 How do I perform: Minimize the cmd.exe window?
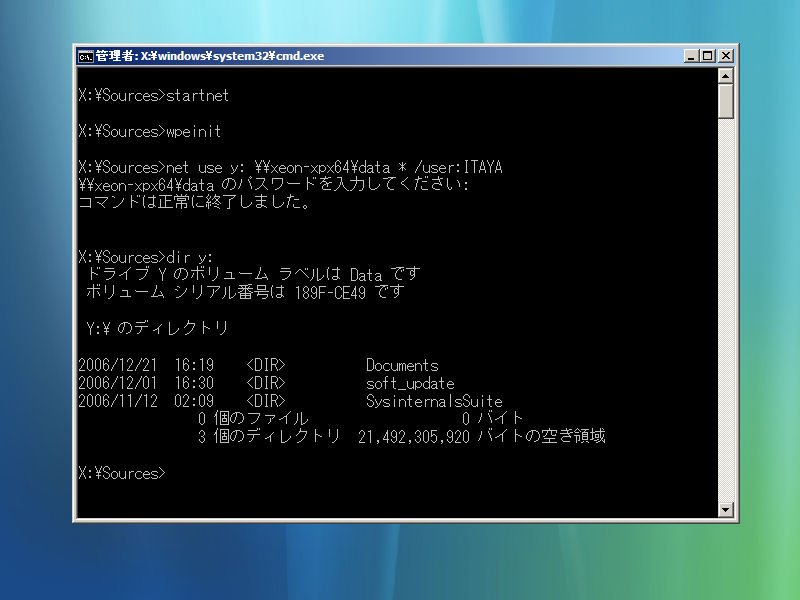click(x=691, y=56)
